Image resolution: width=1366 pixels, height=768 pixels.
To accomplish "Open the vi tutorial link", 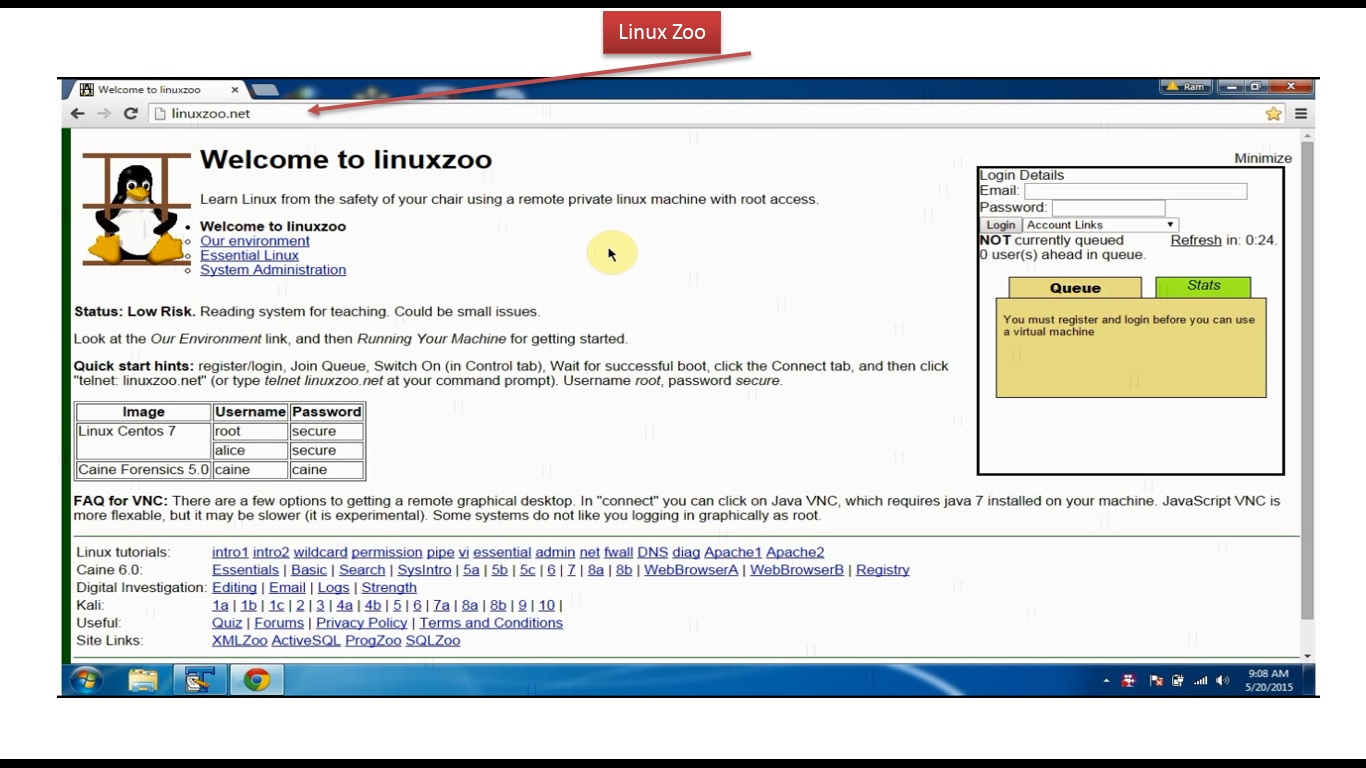I will pyautogui.click(x=464, y=552).
